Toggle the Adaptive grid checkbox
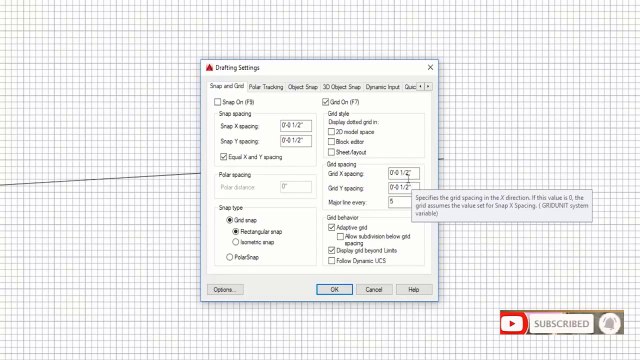 [331, 227]
